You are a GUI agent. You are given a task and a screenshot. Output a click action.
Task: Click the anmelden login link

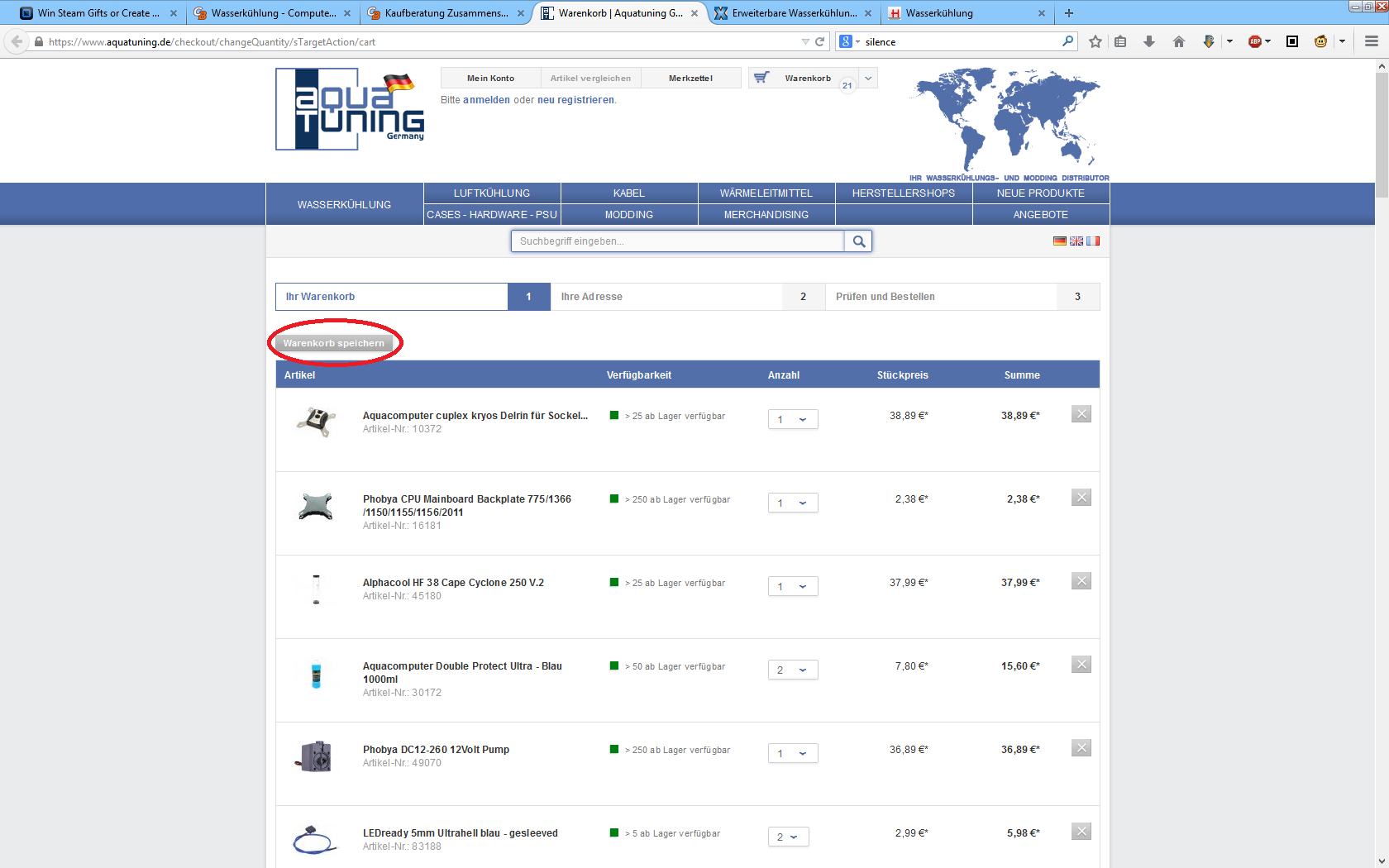coord(486,100)
